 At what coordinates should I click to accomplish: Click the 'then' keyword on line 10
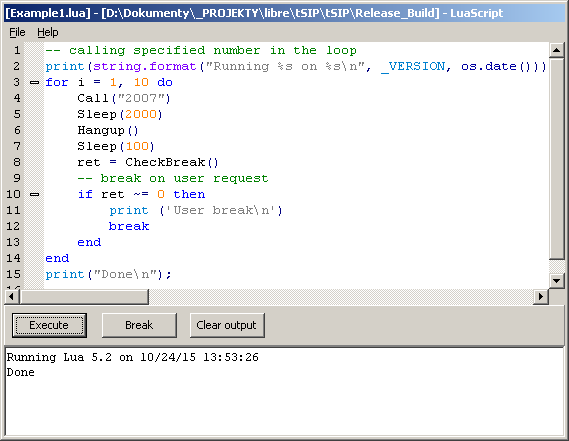pyautogui.click(x=189, y=194)
